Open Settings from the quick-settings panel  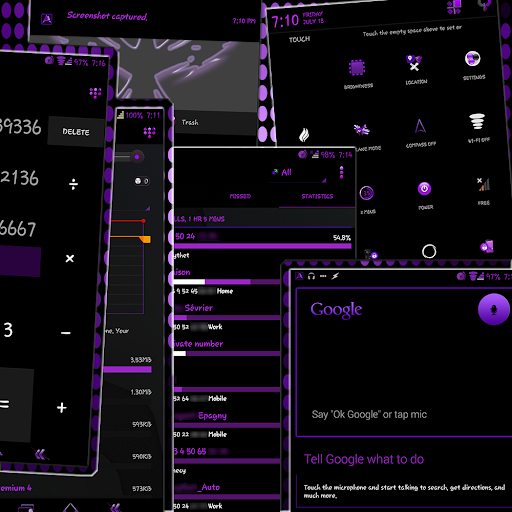(473, 59)
